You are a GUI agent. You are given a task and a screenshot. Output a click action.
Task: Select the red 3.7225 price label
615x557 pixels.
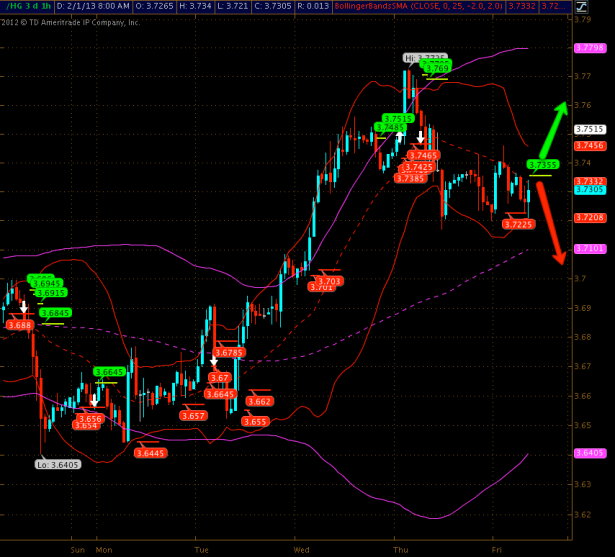point(517,225)
